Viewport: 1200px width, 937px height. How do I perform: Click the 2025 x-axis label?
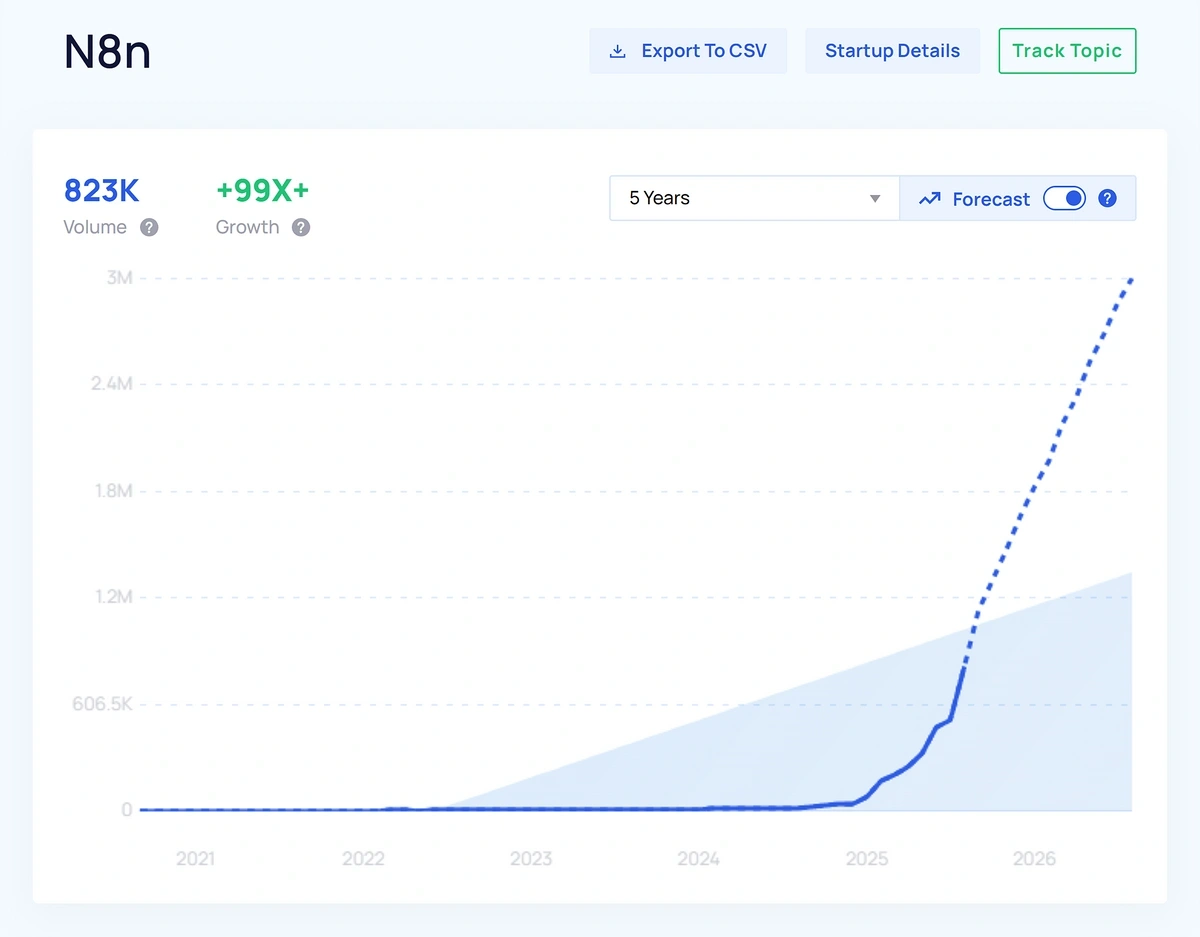click(x=866, y=859)
